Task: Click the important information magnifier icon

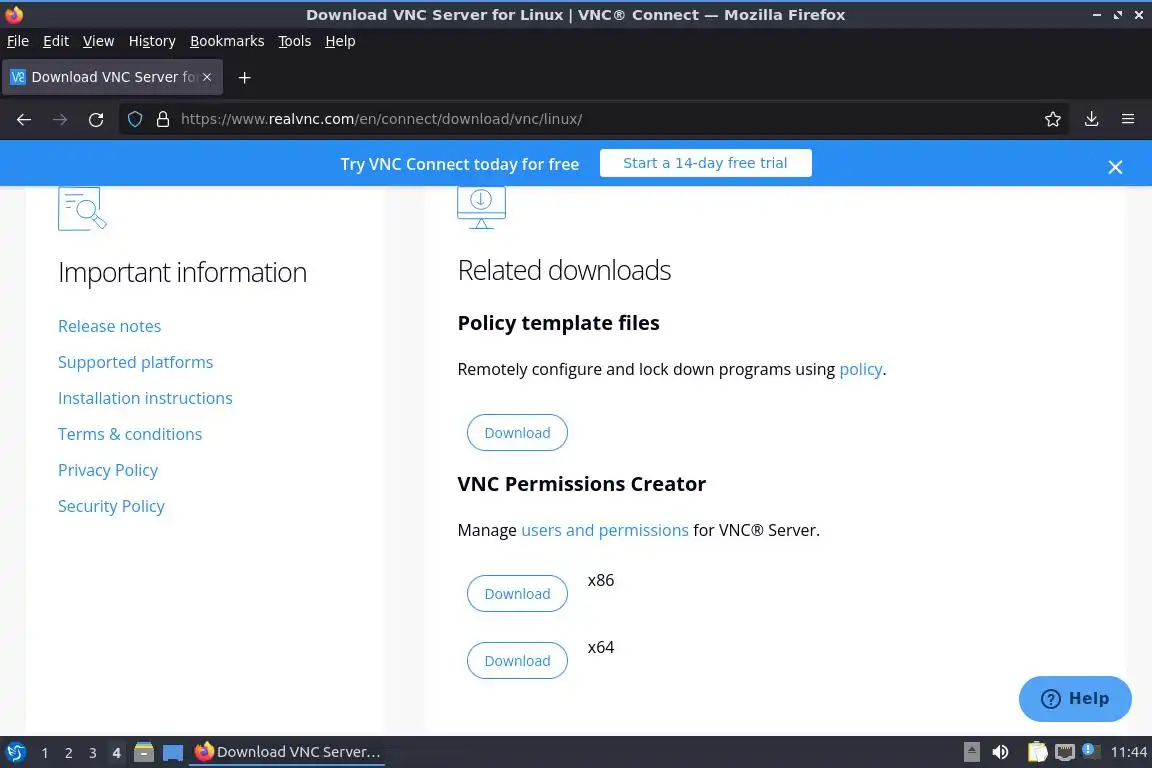Action: point(82,209)
